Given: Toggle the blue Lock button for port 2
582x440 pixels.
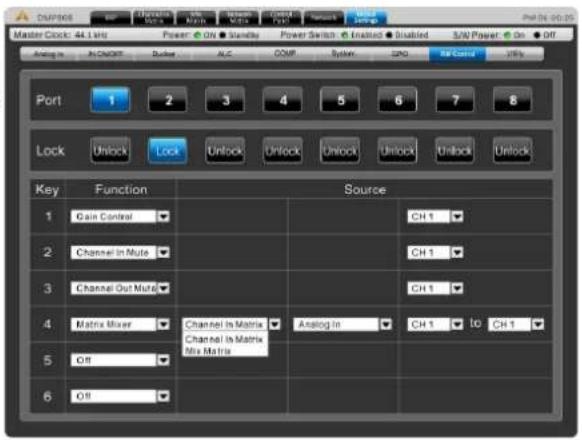Looking at the screenshot, I should pyautogui.click(x=167, y=150).
